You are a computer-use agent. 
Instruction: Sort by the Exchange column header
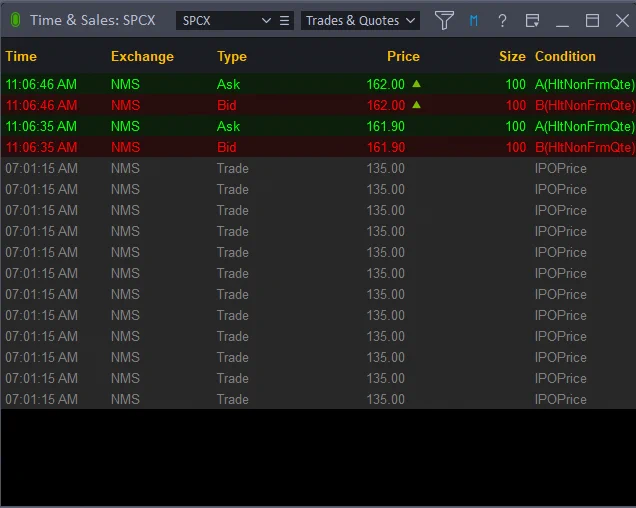pos(142,56)
